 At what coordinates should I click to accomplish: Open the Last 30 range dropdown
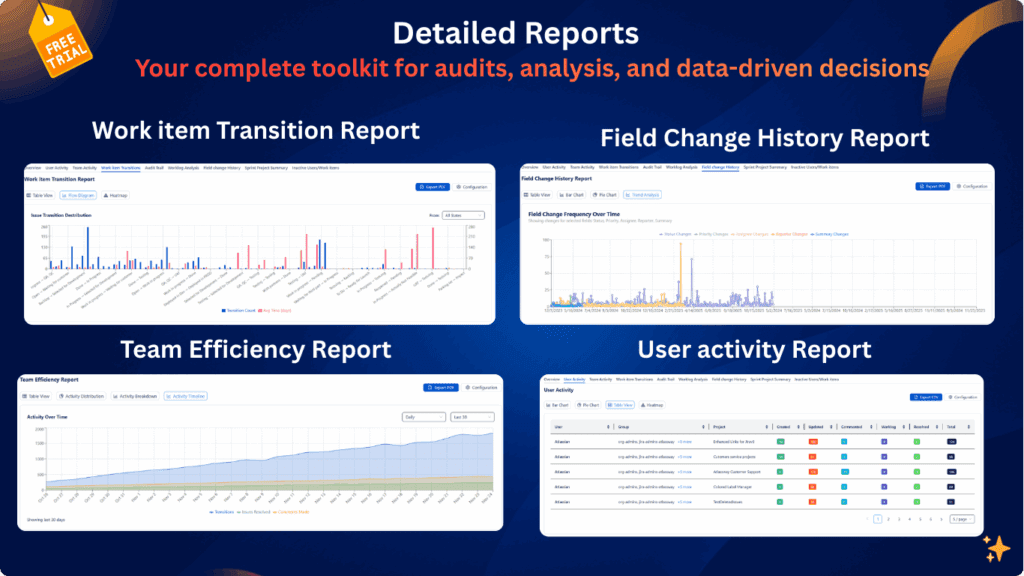coord(472,417)
